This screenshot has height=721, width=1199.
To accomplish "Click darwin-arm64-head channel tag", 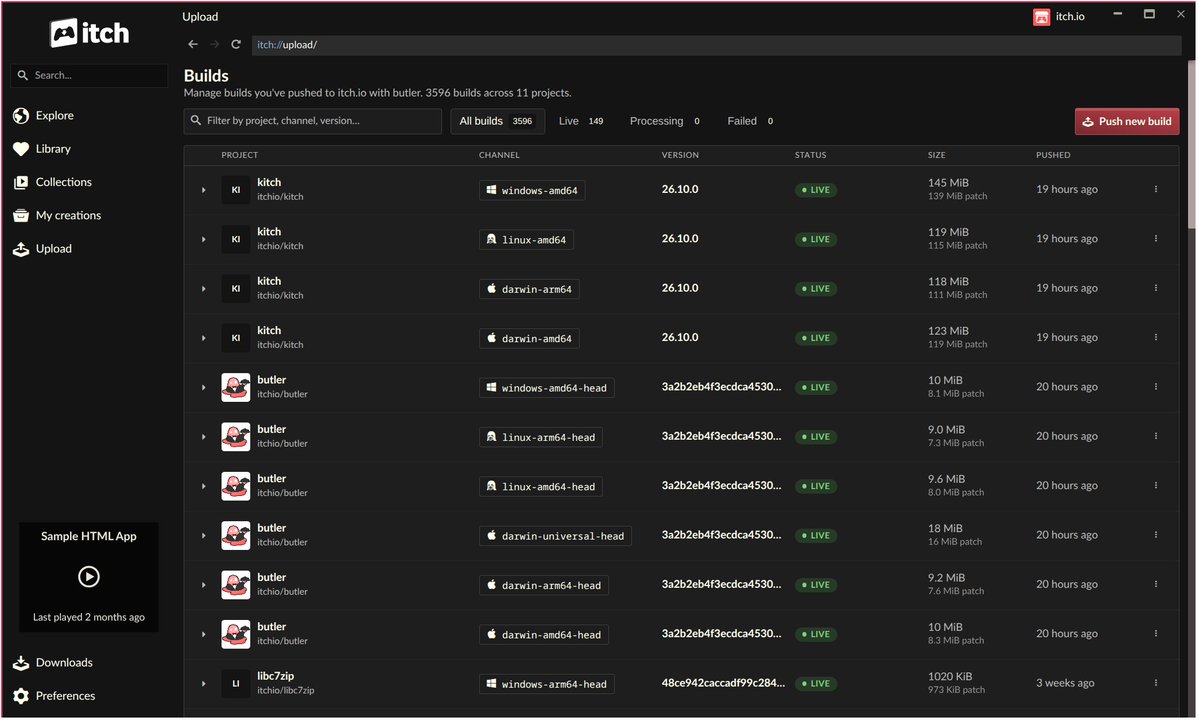I will click(x=544, y=586).
